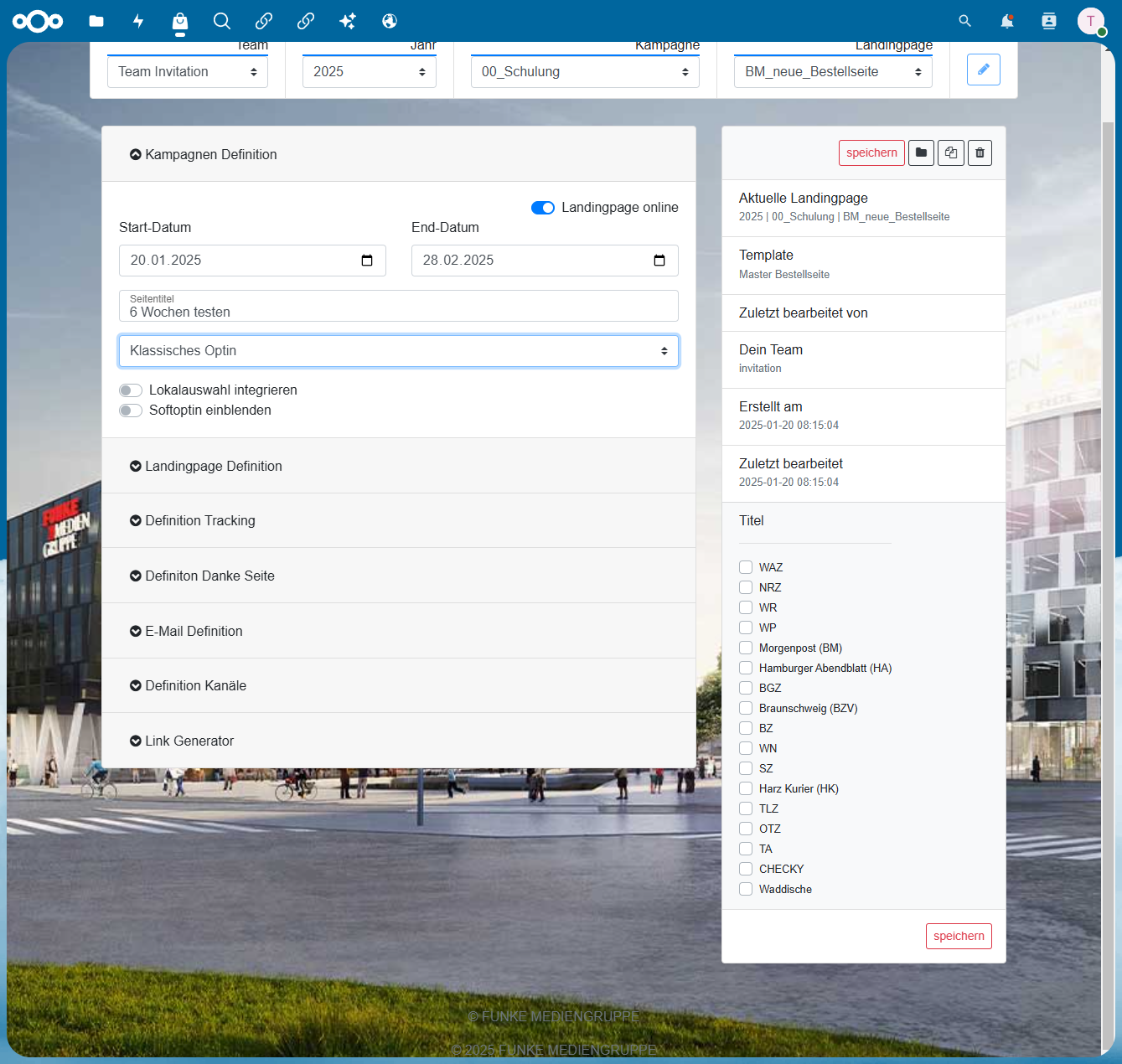Open the Kampagne 00_Schulung dropdown

(x=585, y=72)
